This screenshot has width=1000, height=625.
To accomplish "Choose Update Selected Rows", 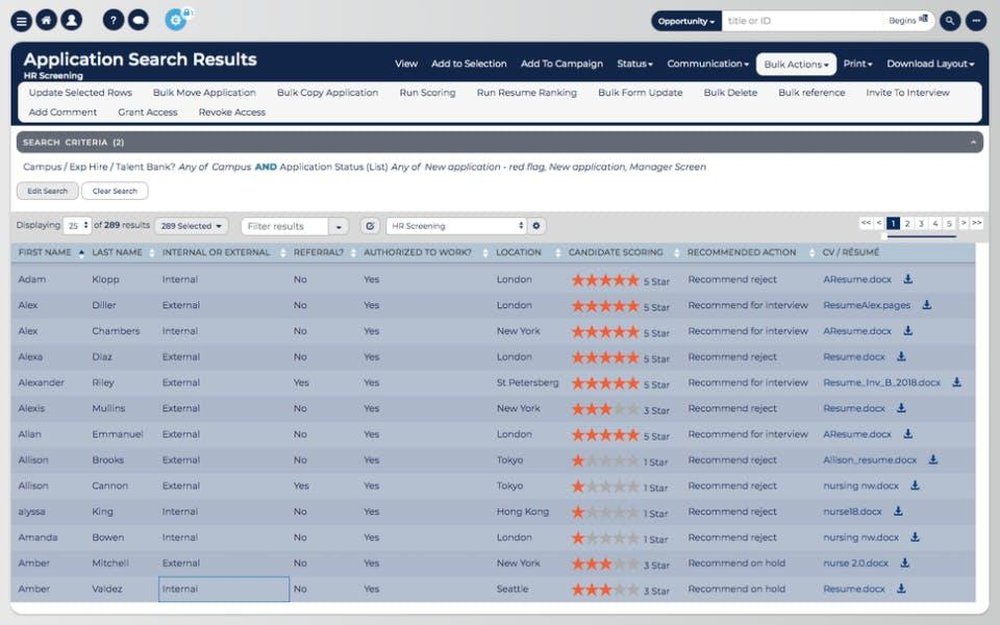I will click(x=80, y=92).
